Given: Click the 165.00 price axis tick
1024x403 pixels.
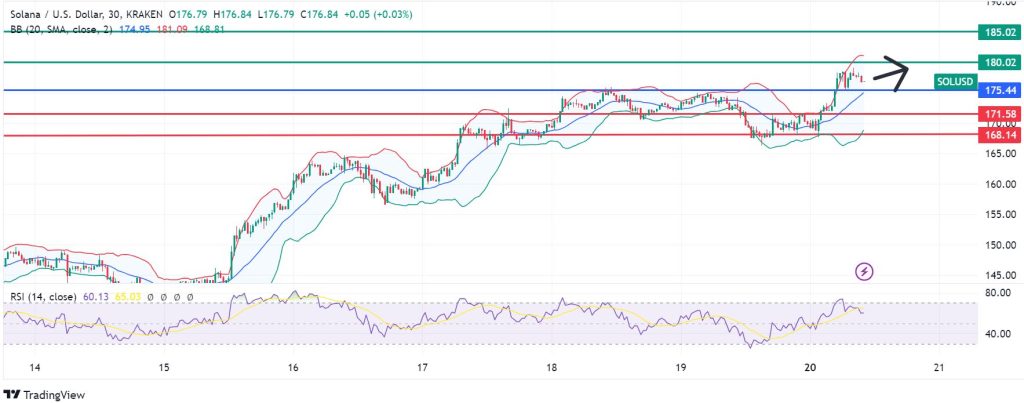Looking at the screenshot, I should (1002, 153).
